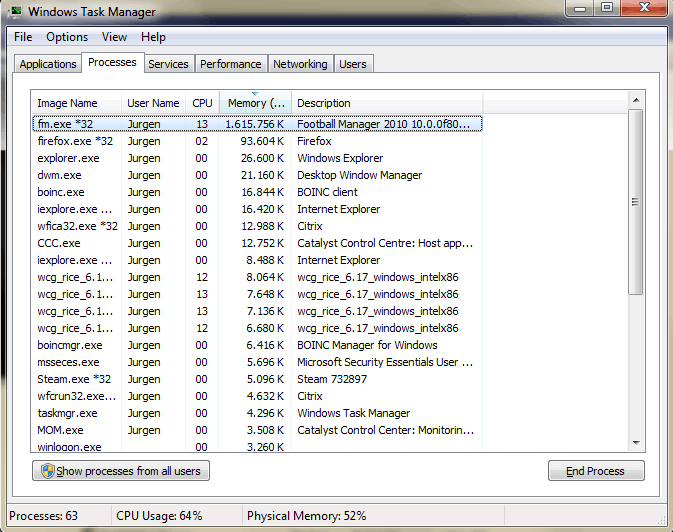
Task: Select the wcg_rice row using 8.064 K
Action: point(257,277)
